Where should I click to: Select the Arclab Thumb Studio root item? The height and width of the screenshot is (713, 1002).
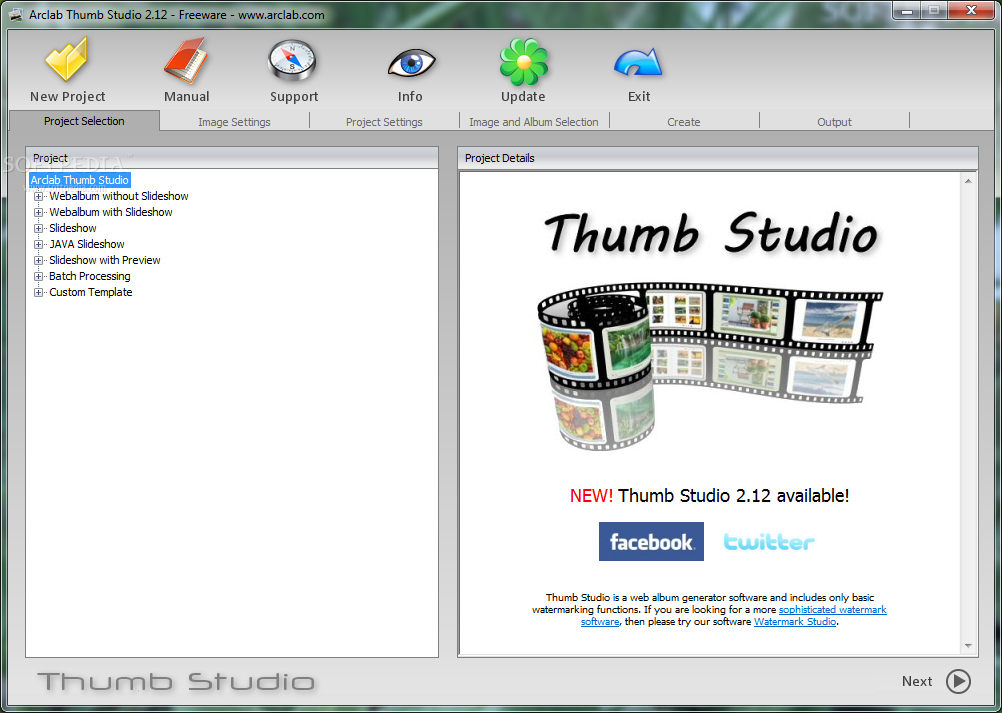(80, 180)
